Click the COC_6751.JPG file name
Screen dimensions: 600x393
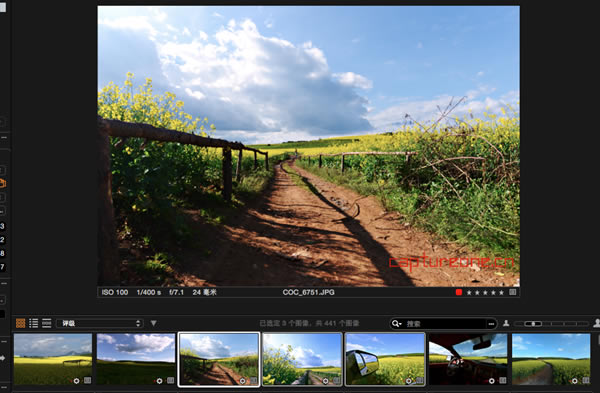tap(308, 292)
